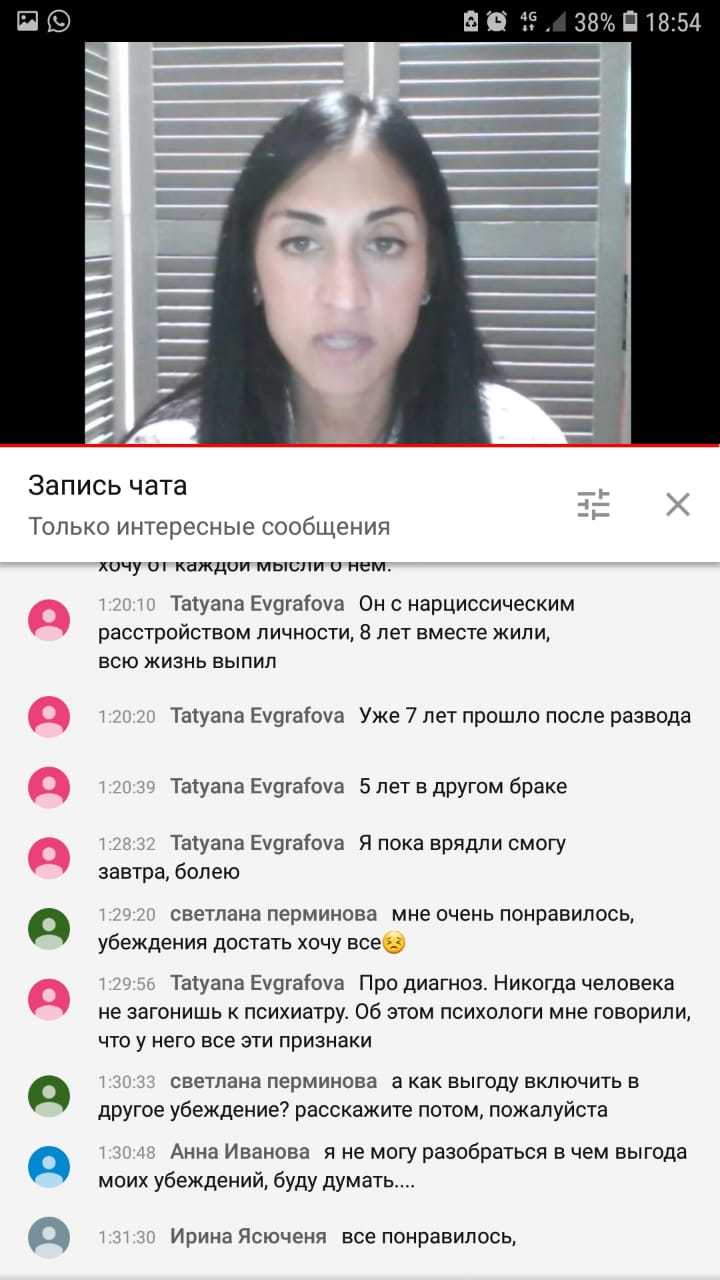Tap the message '5 лет в другом браке'

[x=463, y=787]
